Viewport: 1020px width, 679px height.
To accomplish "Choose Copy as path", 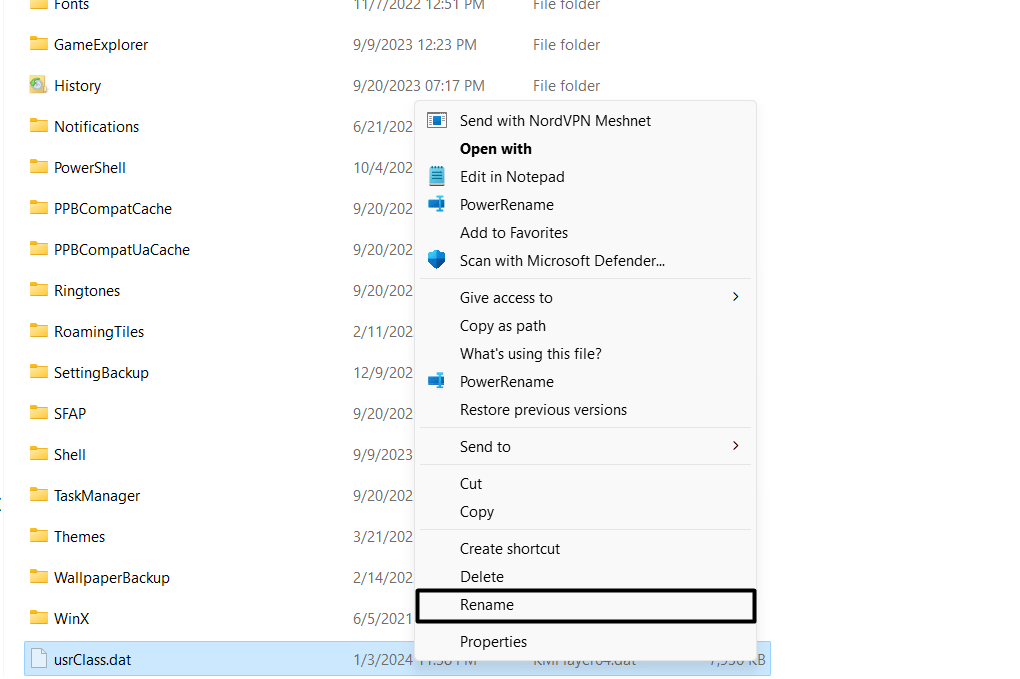I will point(503,325).
